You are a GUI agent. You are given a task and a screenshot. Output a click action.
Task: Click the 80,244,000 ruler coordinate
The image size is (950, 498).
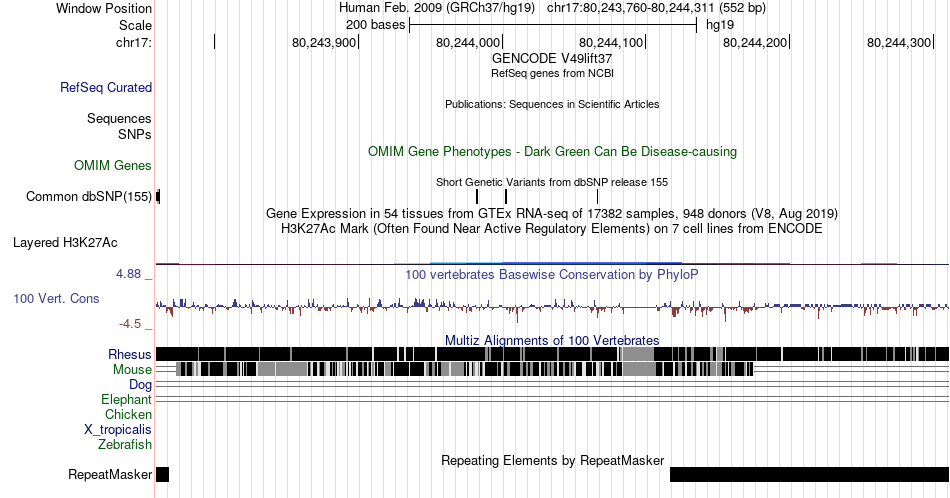[468, 42]
